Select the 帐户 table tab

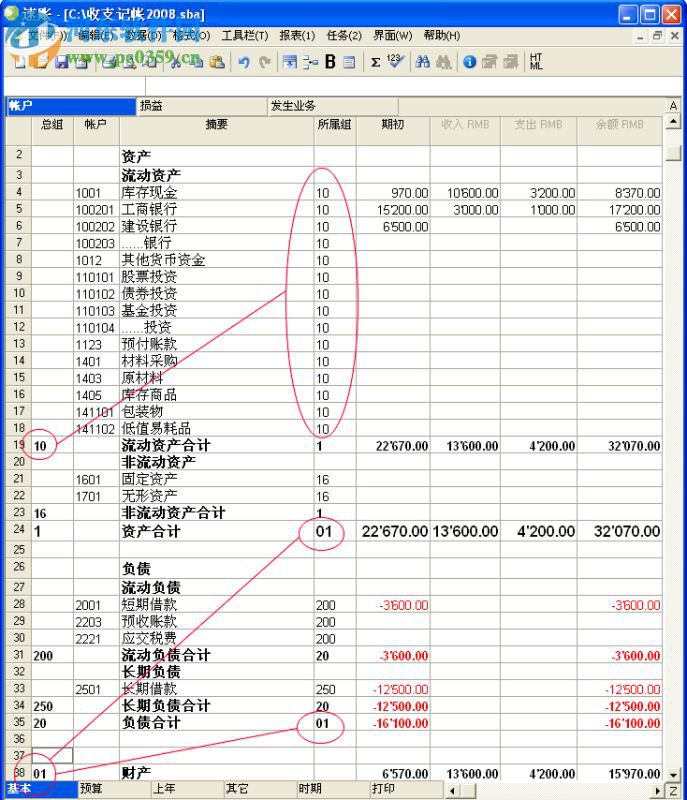pyautogui.click(x=71, y=106)
